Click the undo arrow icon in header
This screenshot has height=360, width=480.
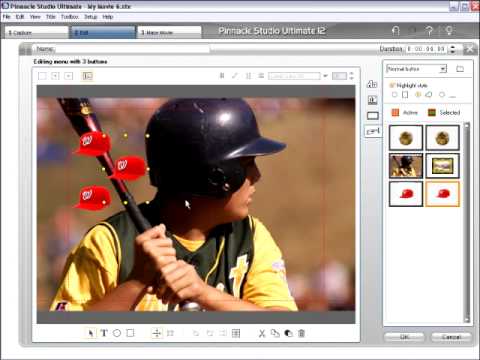click(x=395, y=31)
